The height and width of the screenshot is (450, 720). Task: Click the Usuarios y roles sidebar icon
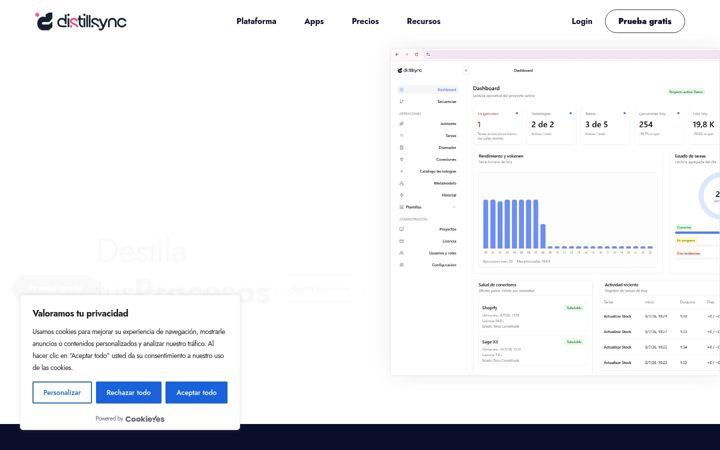tap(401, 253)
